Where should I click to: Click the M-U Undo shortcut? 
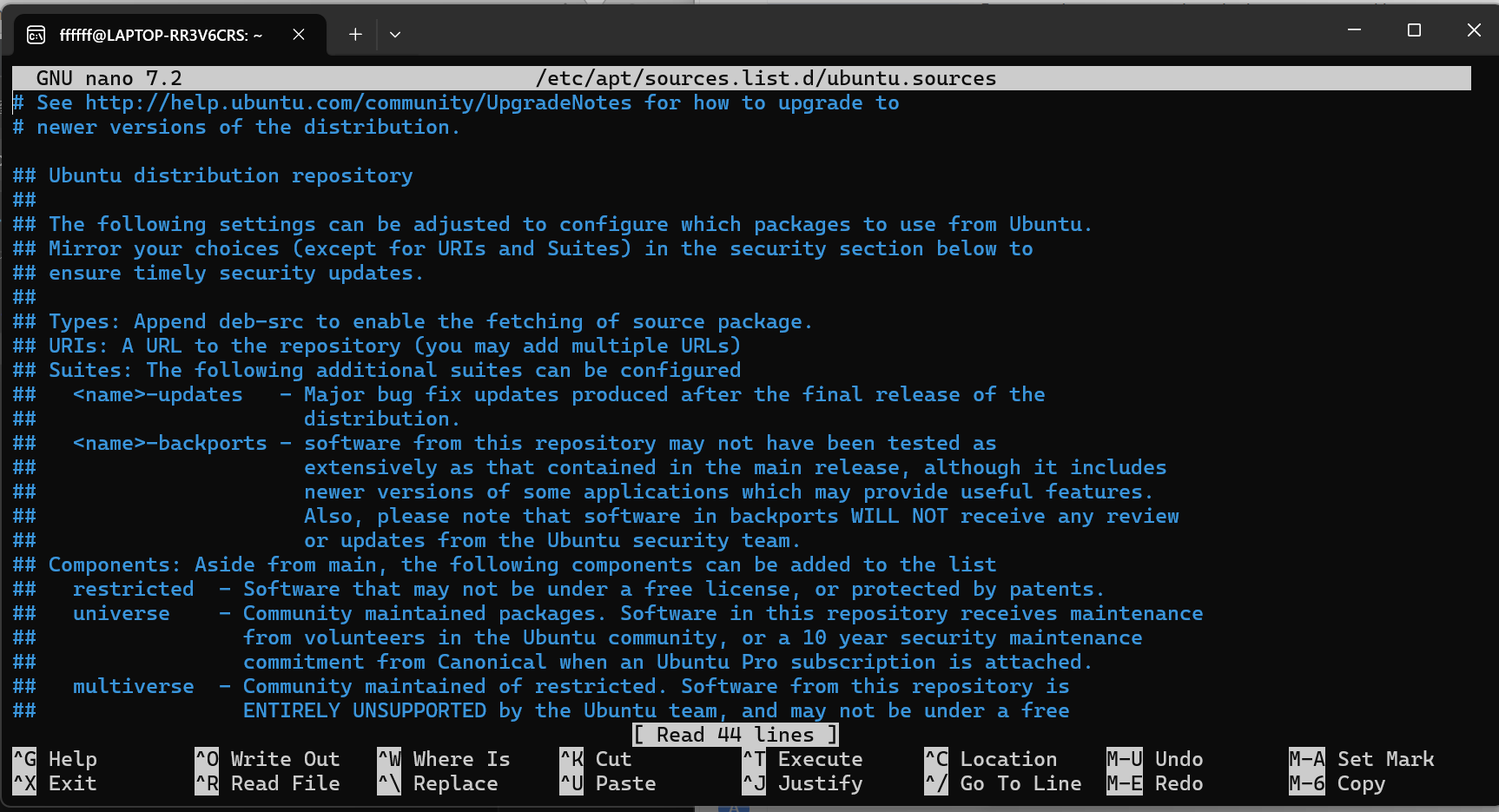(1155, 759)
